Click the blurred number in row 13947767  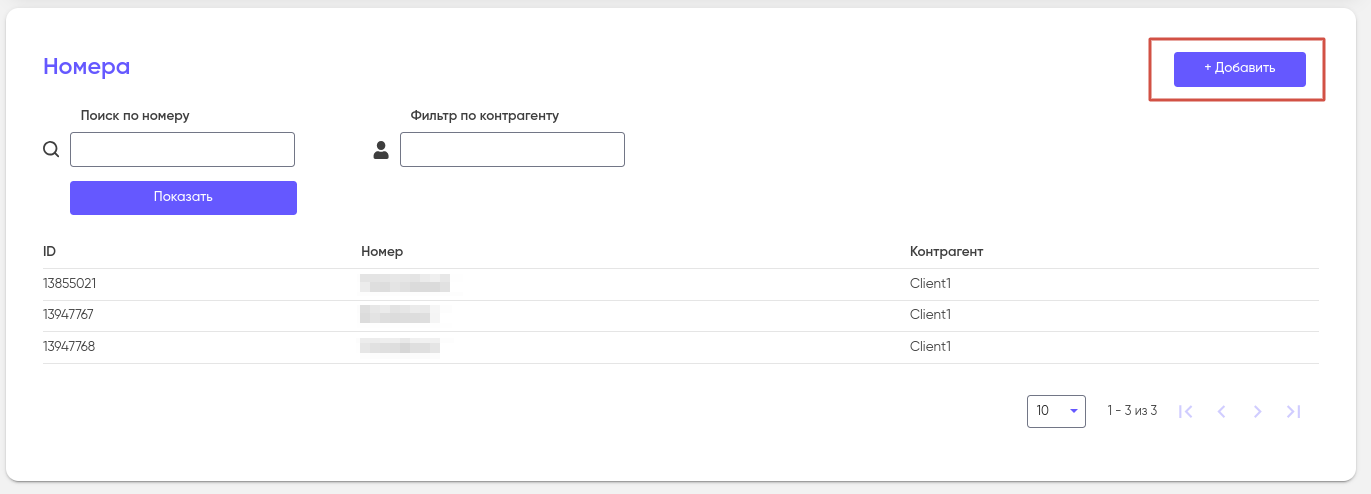click(400, 314)
